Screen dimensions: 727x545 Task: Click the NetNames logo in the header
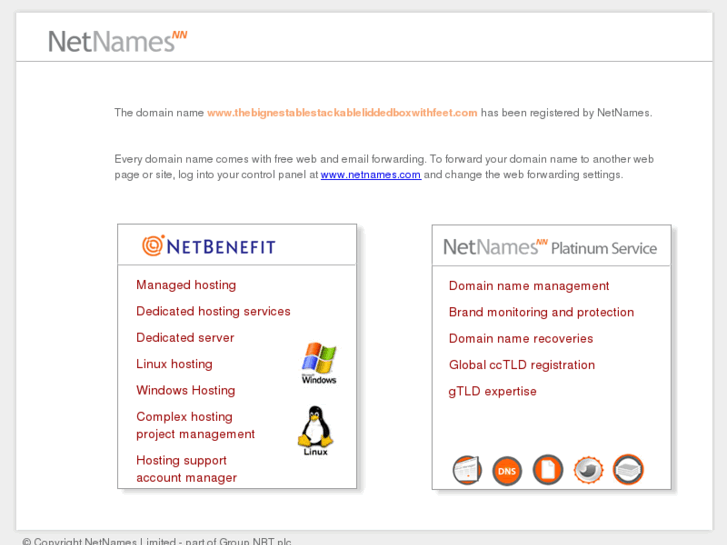(x=117, y=41)
